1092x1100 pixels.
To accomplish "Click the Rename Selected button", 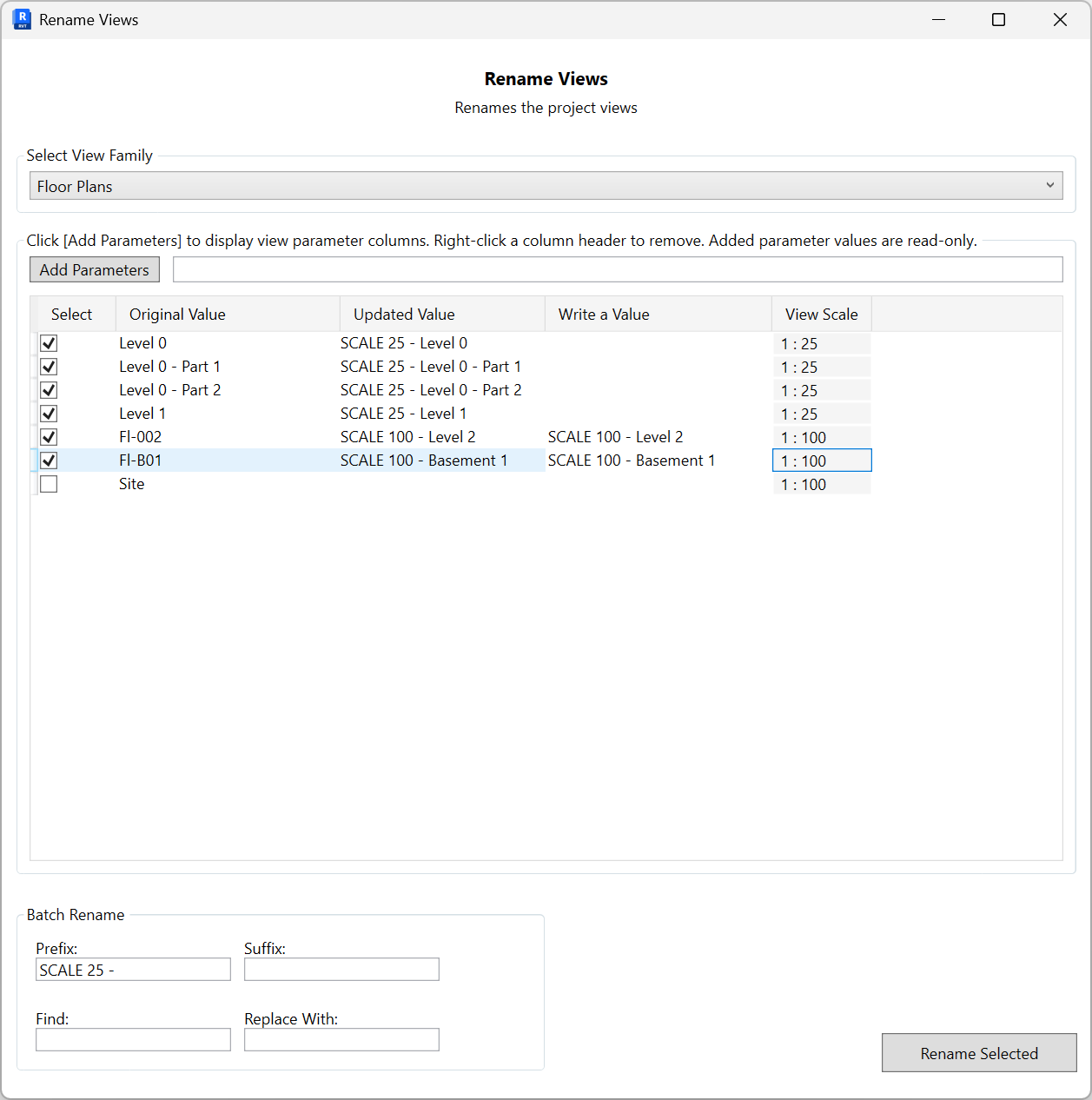I will (978, 1052).
